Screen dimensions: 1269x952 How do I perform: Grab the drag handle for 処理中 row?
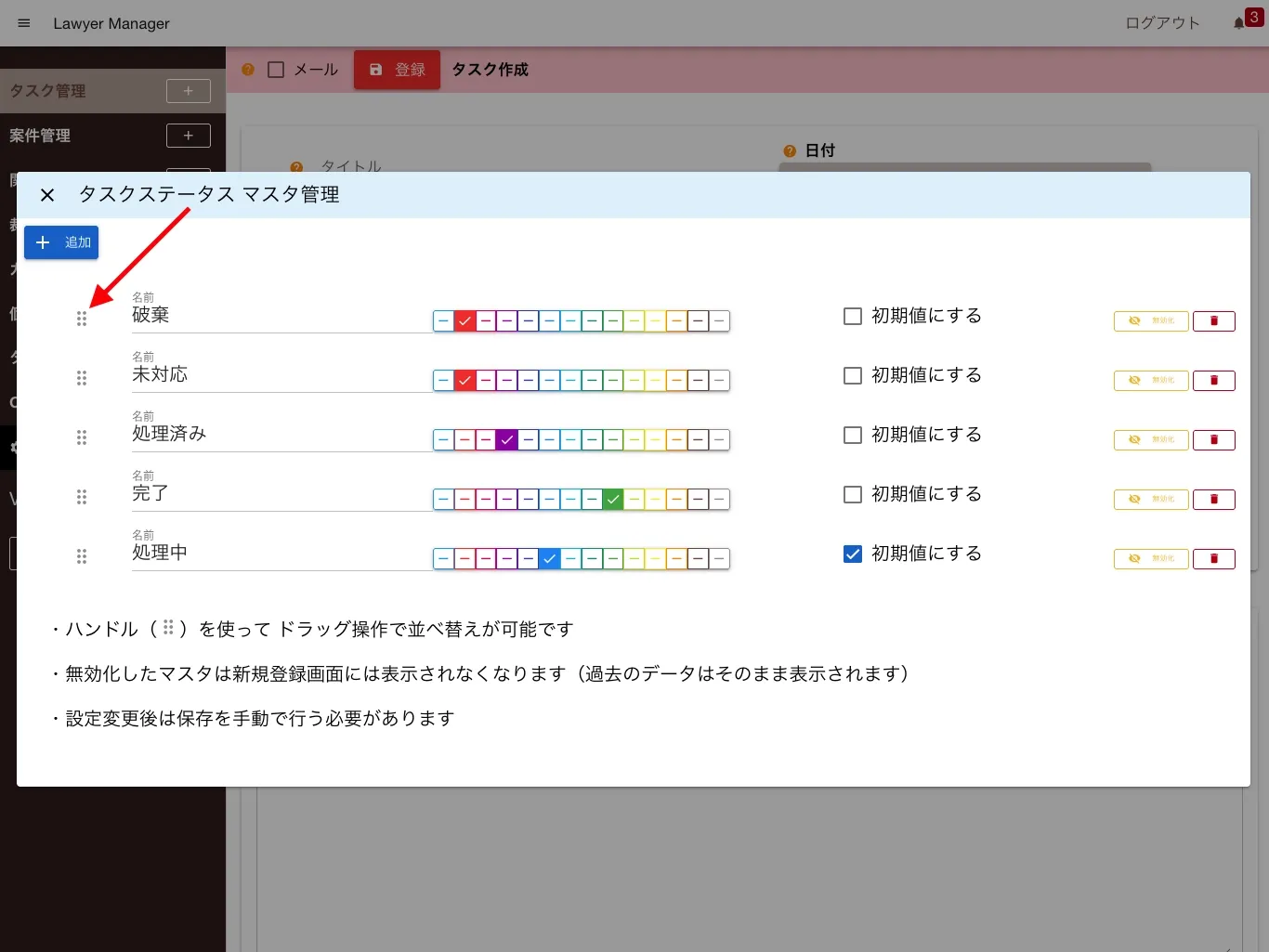[x=82, y=556]
